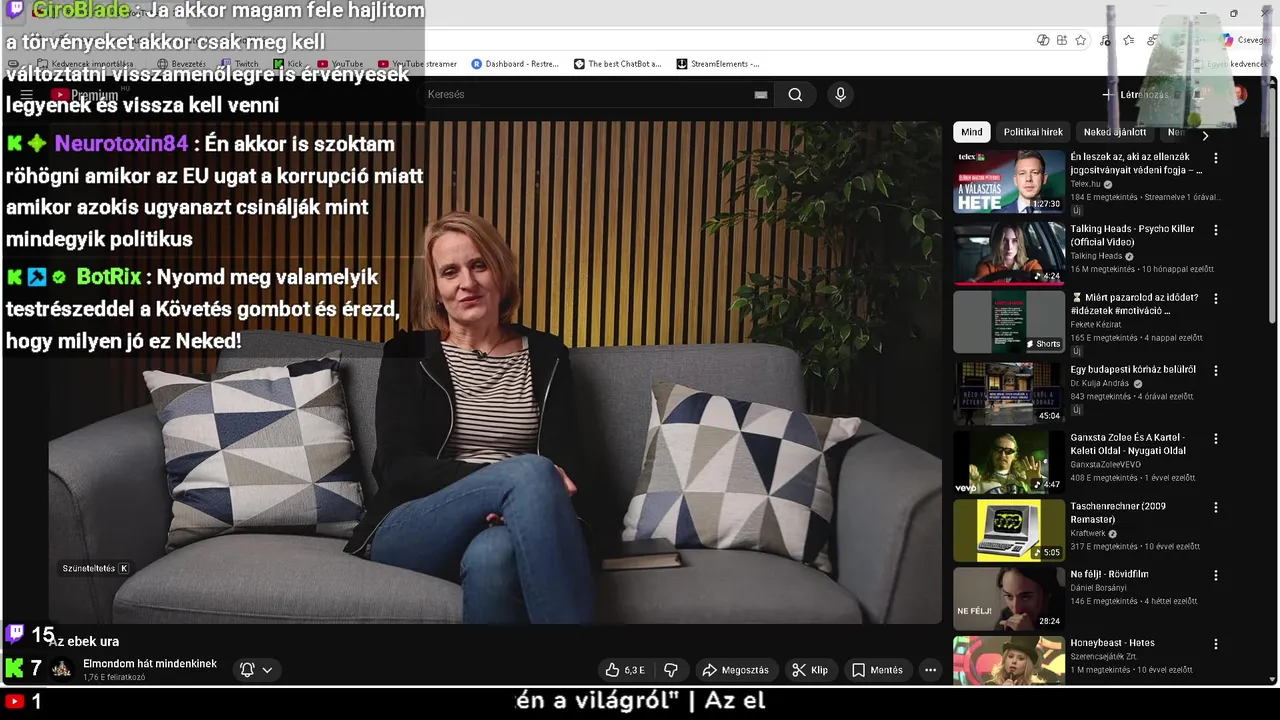This screenshot has width=1280, height=720.
Task: Play Ganxsta Zolee Keleti Oldal thumbnail
Action: pos(1009,462)
